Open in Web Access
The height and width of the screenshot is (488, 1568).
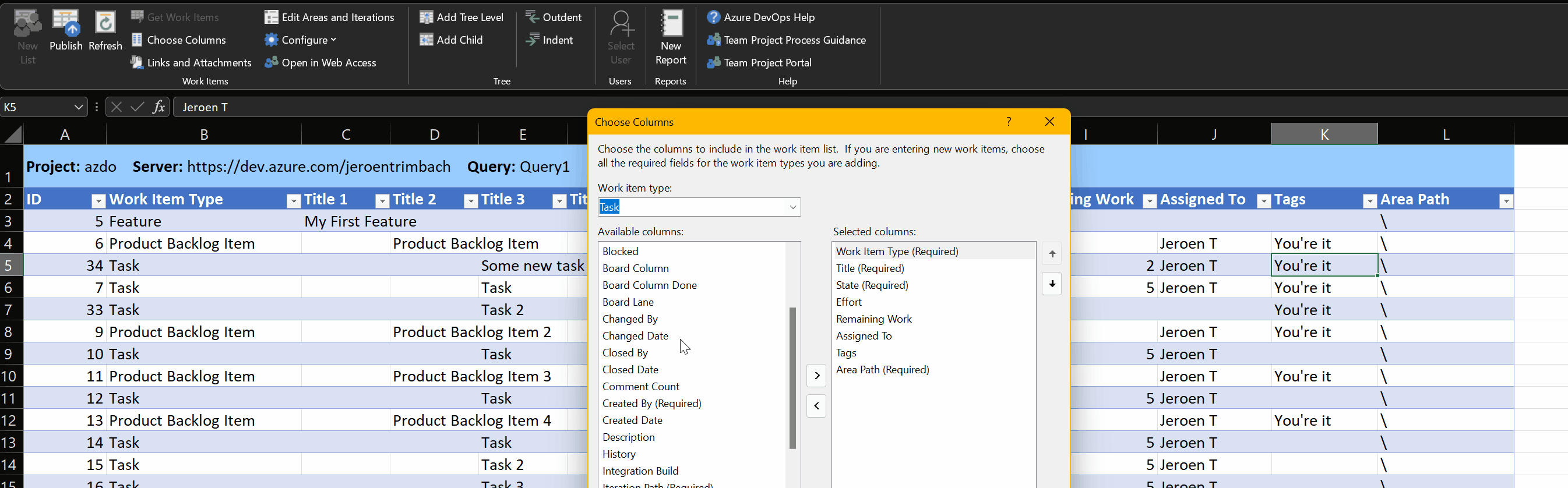(321, 62)
